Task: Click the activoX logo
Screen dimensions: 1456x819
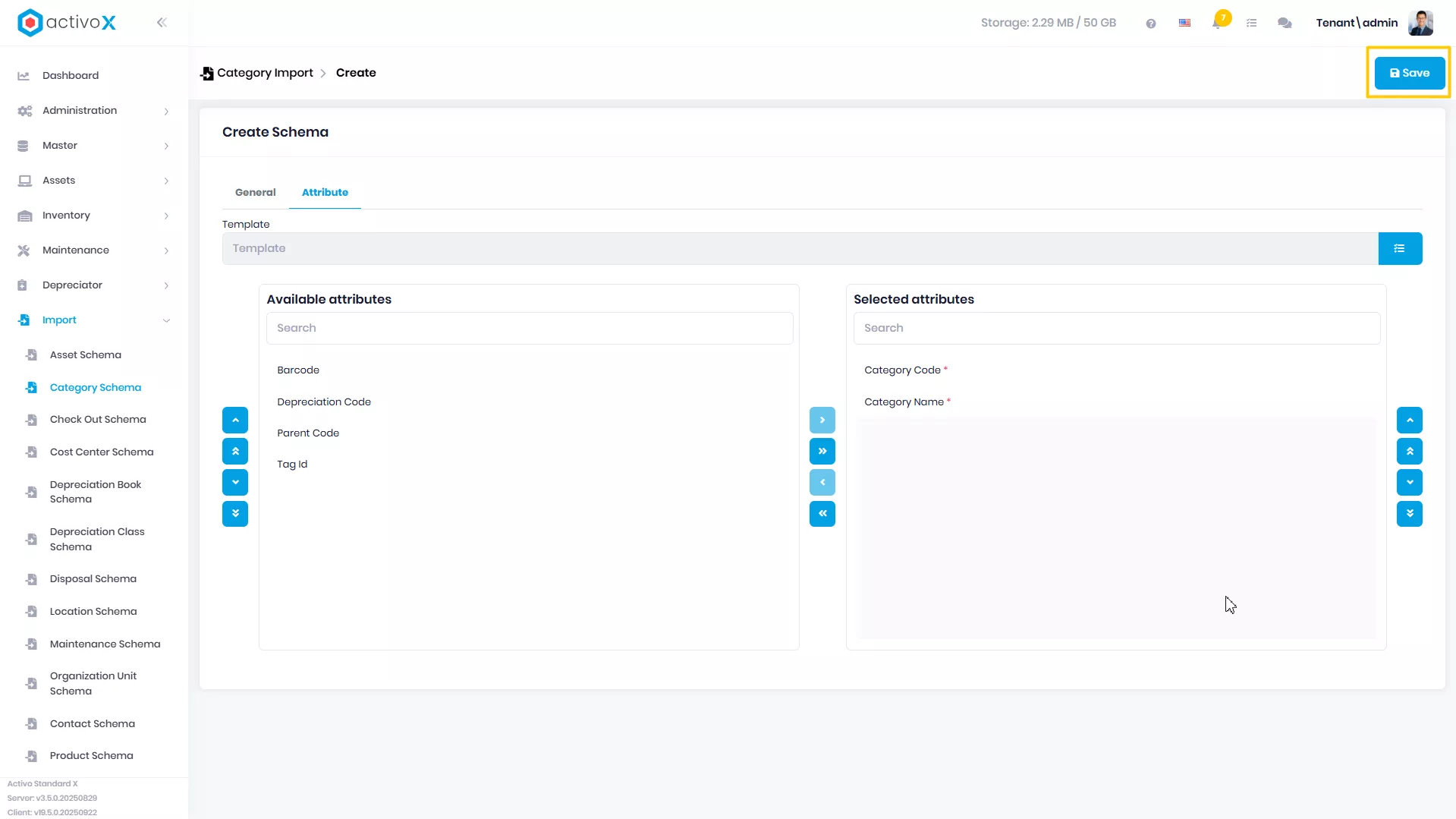Action: 67,23
